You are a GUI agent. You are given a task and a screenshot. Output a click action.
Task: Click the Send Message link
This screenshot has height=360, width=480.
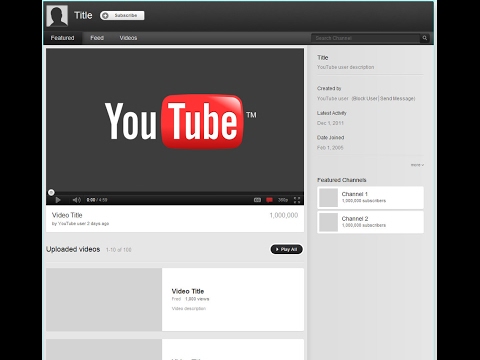397,99
